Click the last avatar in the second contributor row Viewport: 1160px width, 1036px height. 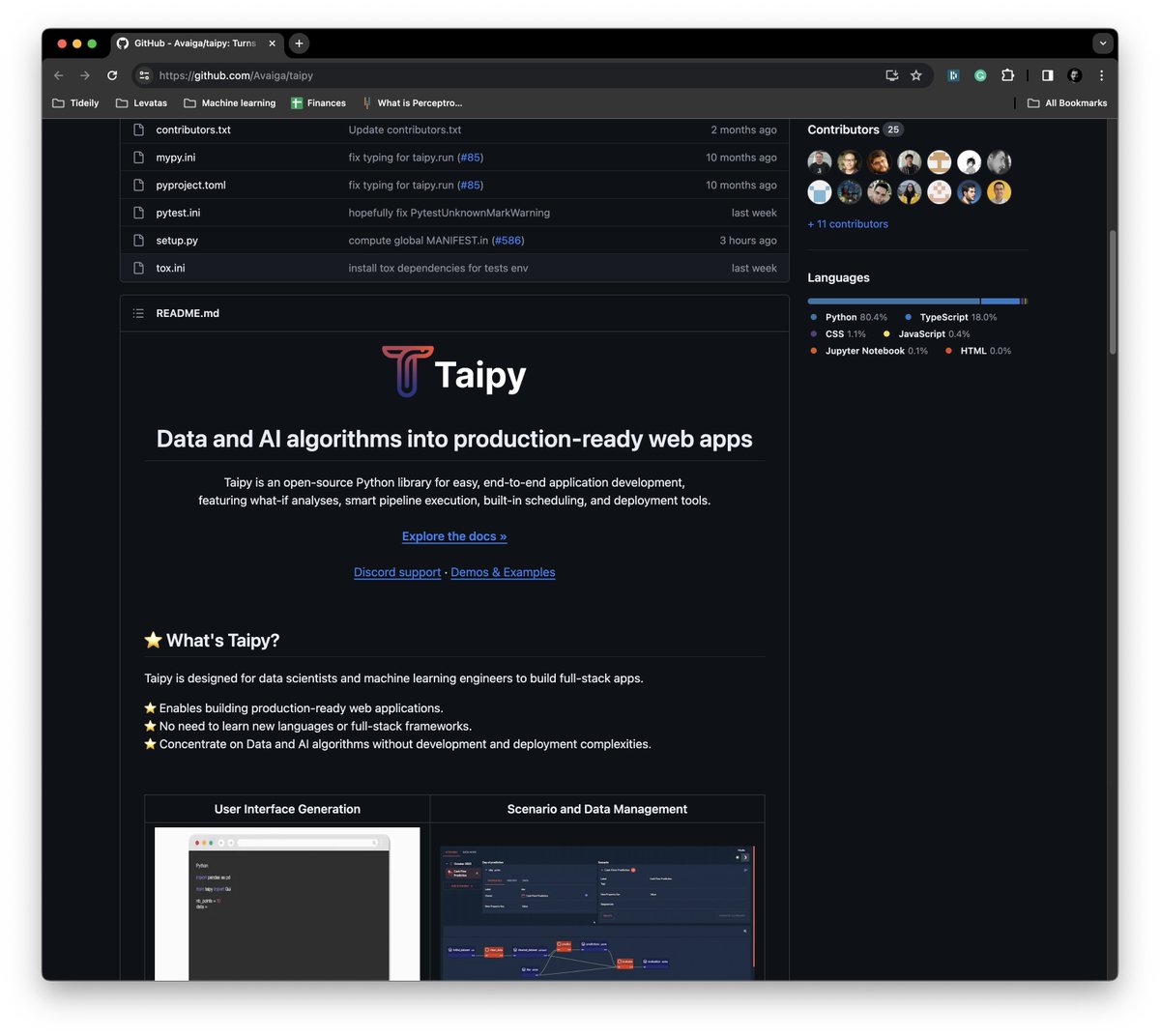[1000, 192]
